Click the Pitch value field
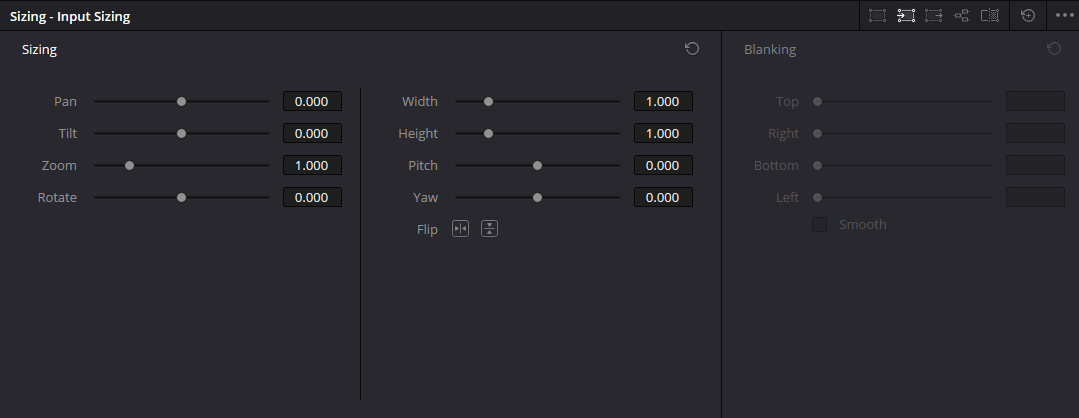The width and height of the screenshot is (1079, 418). point(663,165)
